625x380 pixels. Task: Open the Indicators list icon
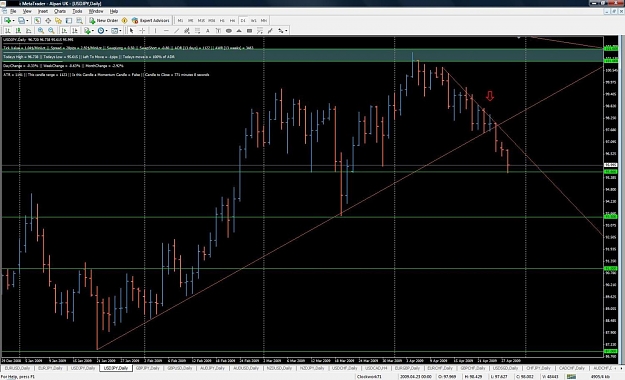(87, 30)
